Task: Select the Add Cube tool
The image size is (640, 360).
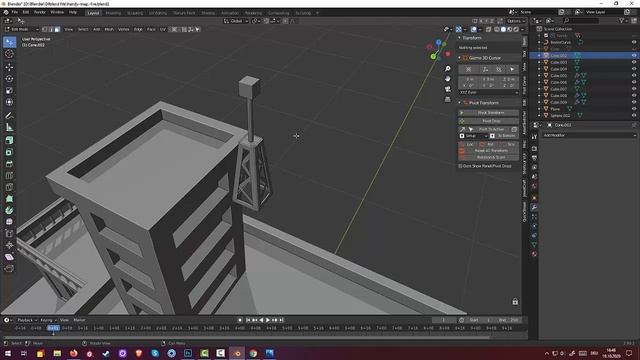Action: pyautogui.click(x=9, y=141)
